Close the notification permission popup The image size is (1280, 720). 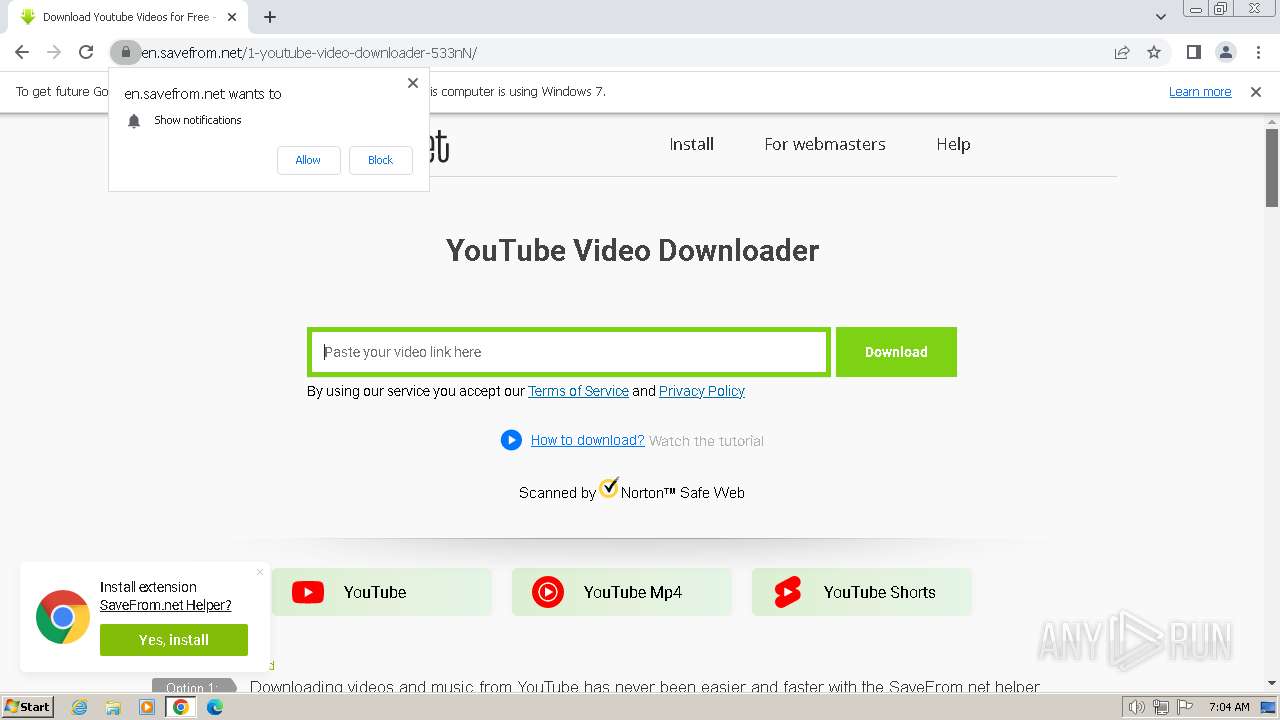413,83
